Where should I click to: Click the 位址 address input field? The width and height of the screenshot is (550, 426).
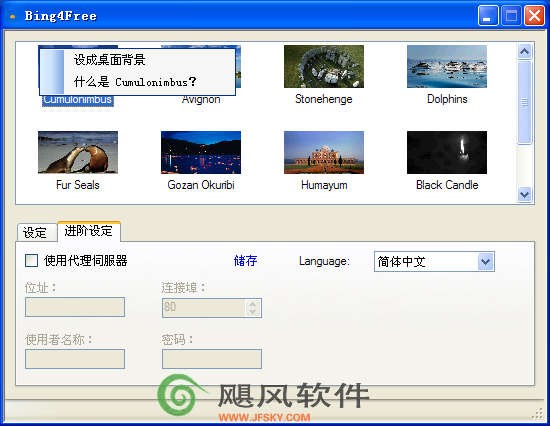(75, 307)
